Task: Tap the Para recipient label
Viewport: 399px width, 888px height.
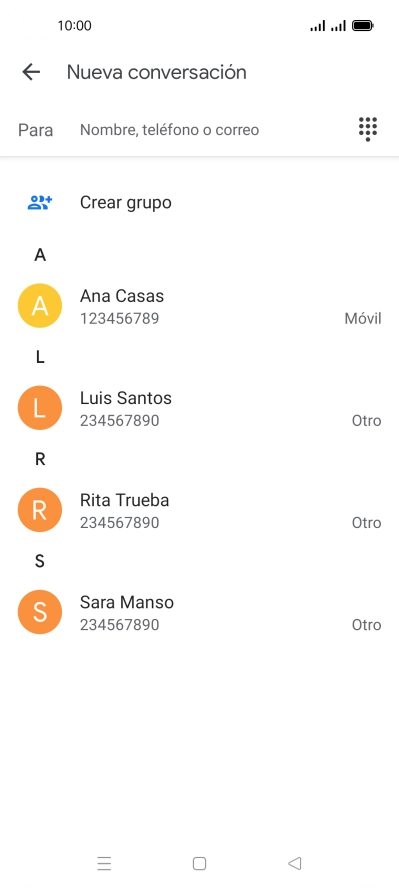Action: (x=36, y=130)
